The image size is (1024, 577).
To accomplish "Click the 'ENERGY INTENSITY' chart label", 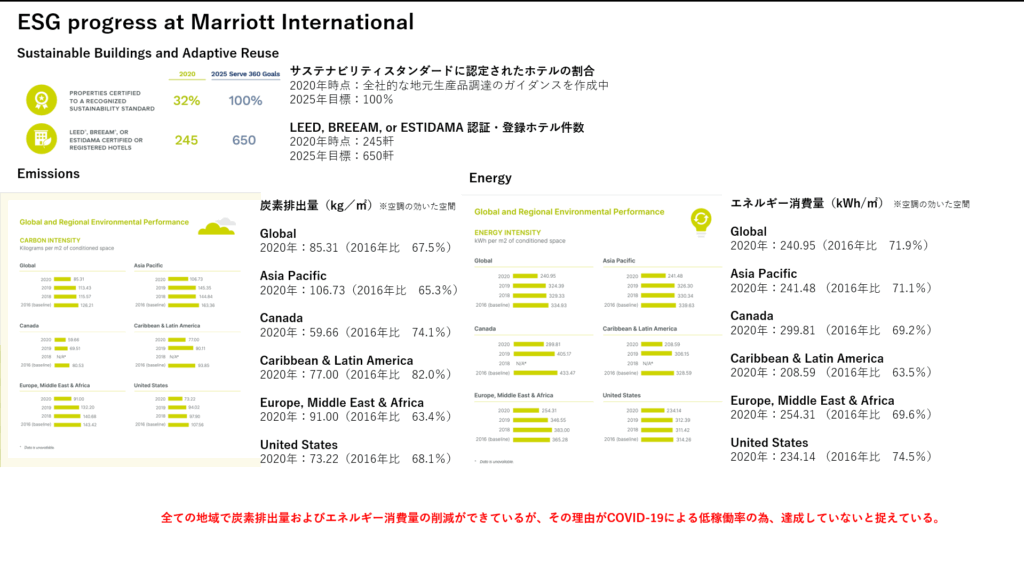I will click(x=507, y=232).
